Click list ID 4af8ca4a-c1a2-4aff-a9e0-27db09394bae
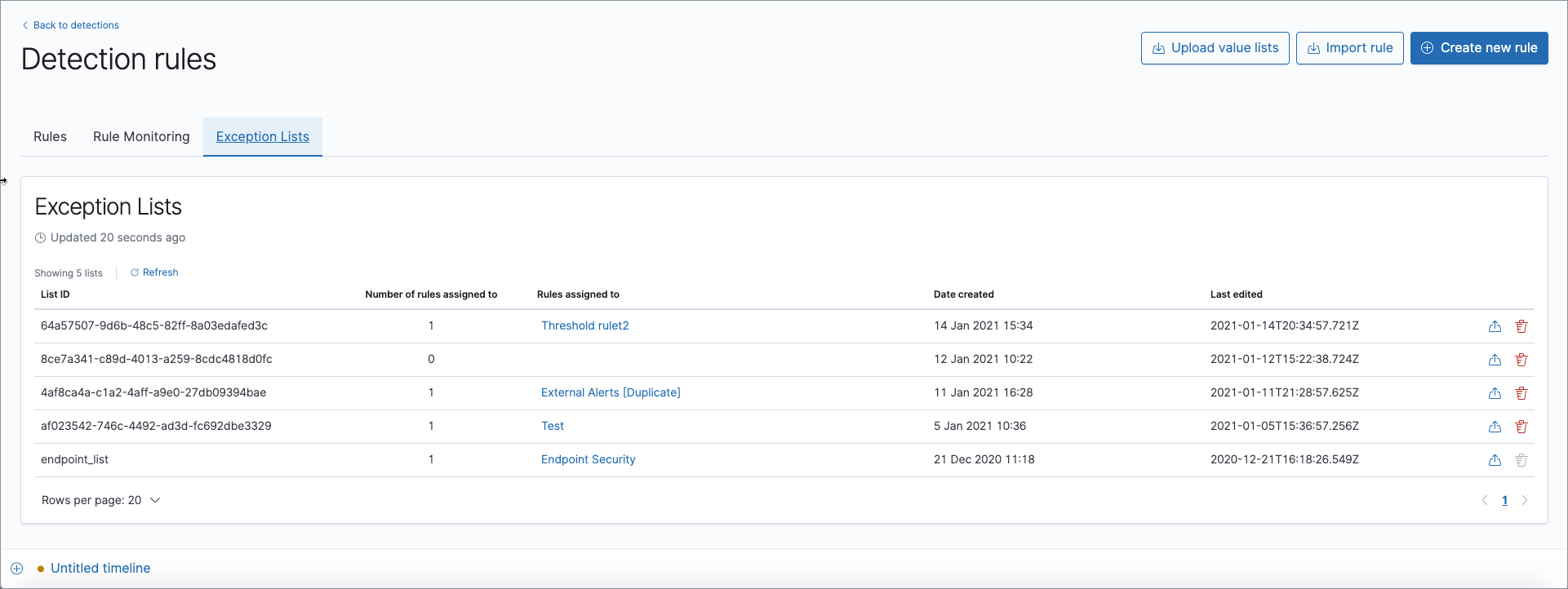Viewport: 1568px width, 589px height. [x=153, y=392]
